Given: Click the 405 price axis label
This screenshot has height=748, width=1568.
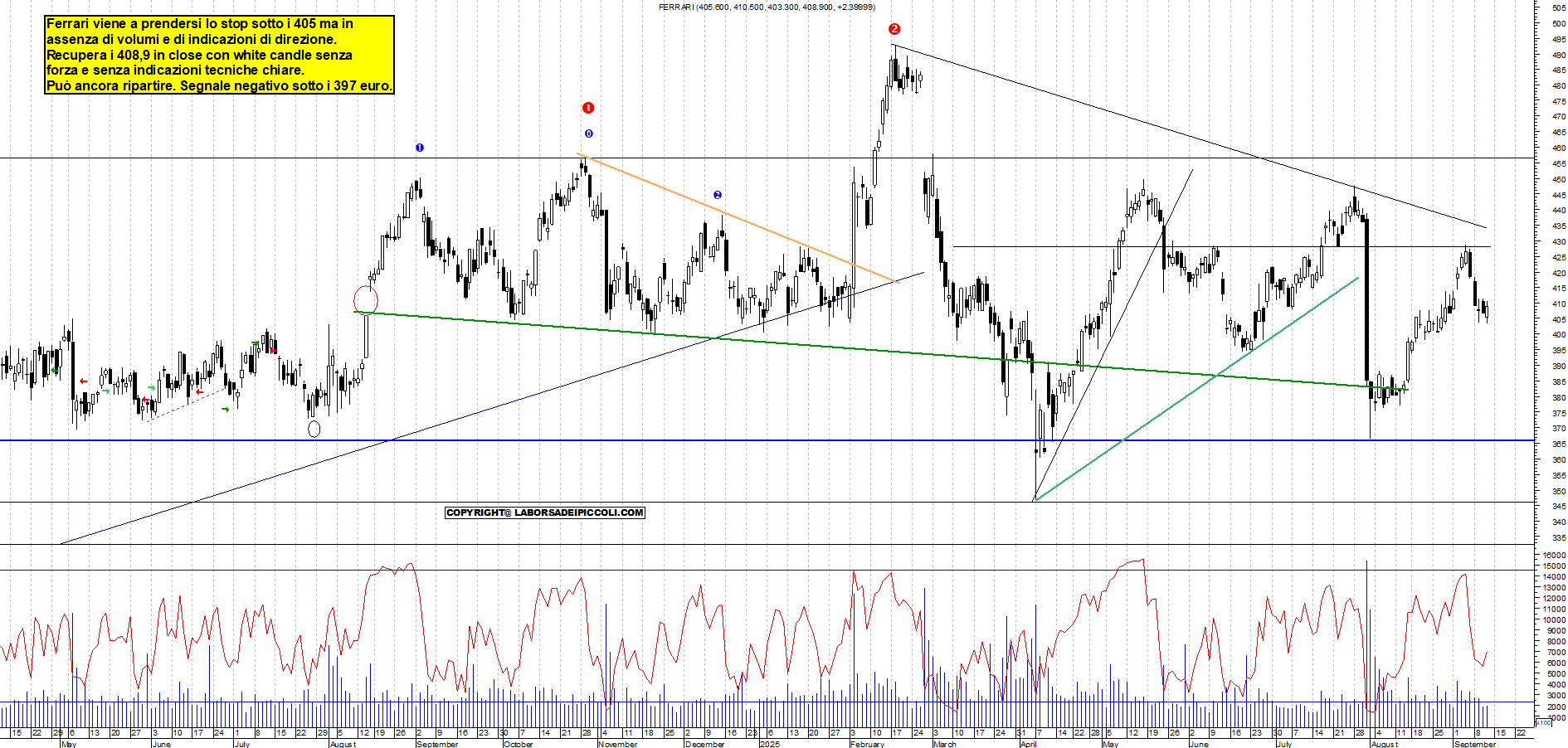Looking at the screenshot, I should coord(1558,319).
